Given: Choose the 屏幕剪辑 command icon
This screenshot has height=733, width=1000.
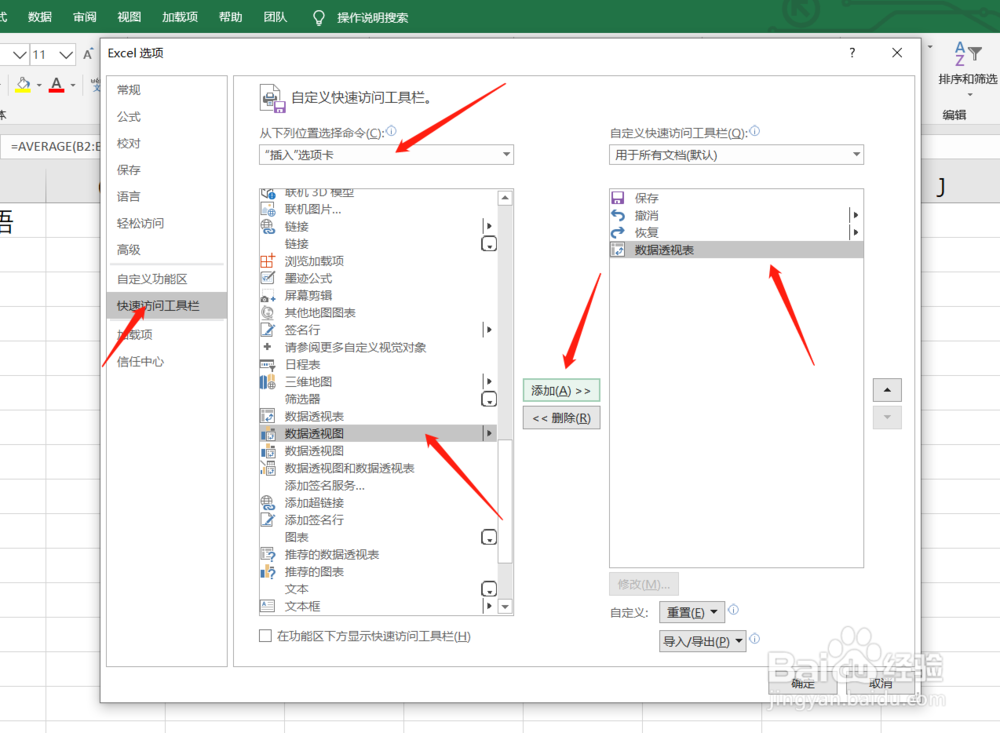Looking at the screenshot, I should (268, 295).
